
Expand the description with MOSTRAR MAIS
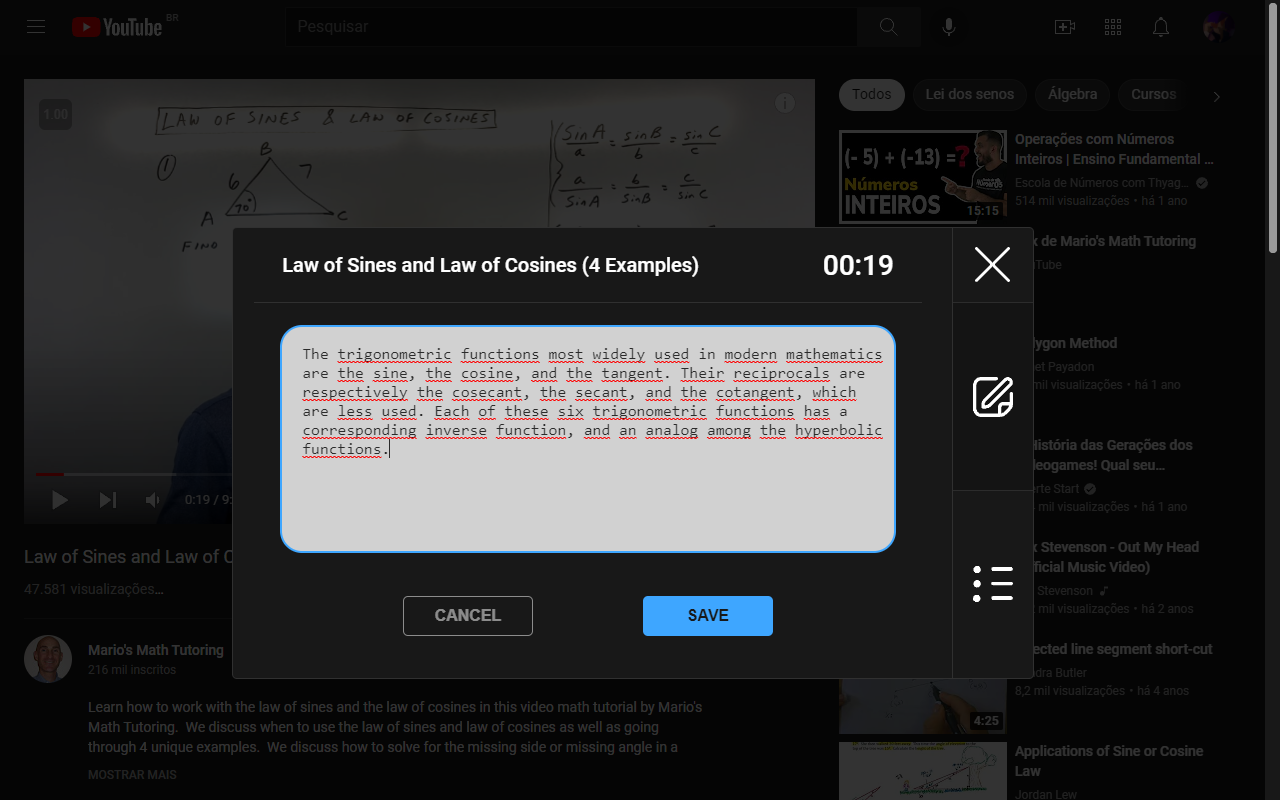click(x=132, y=774)
